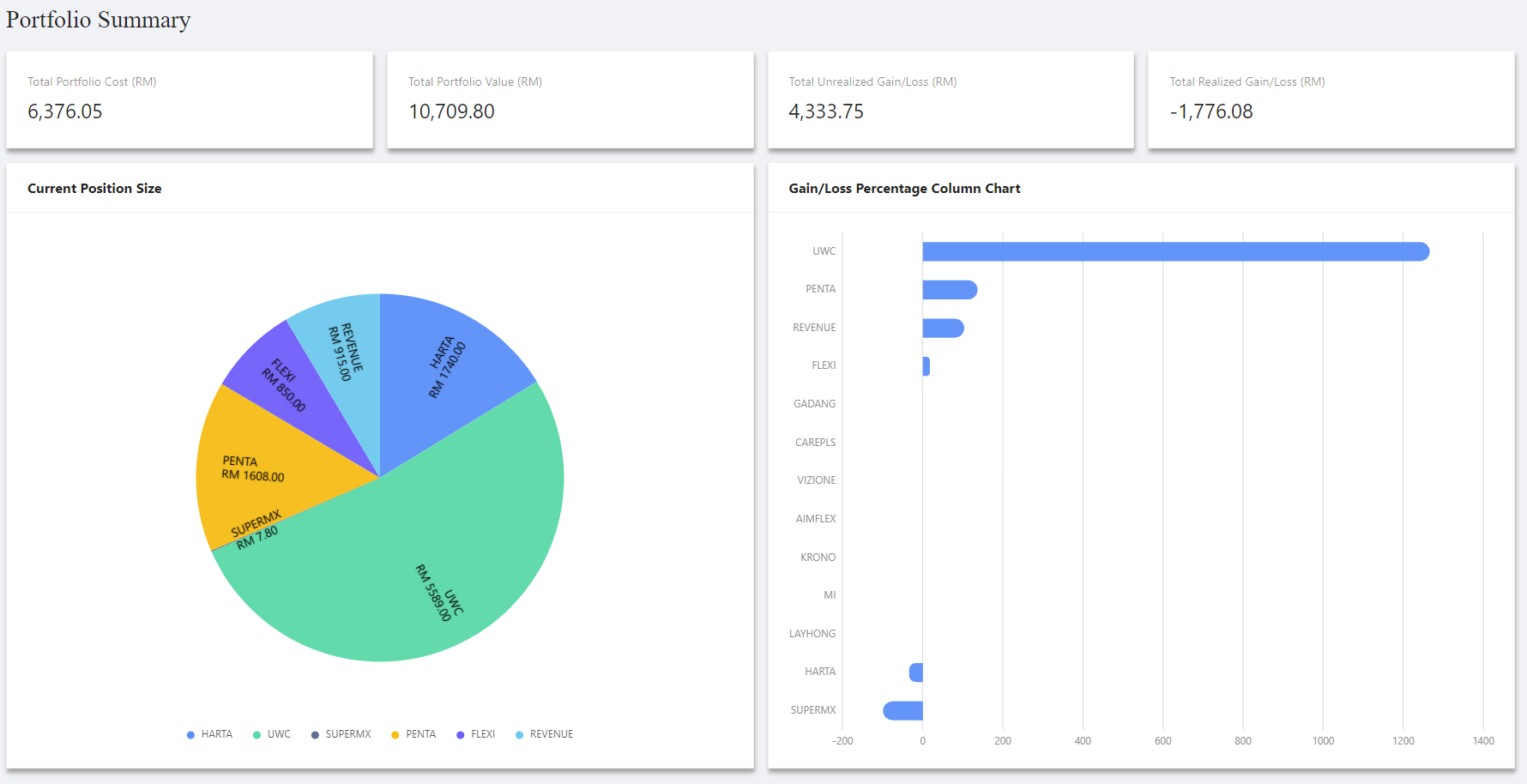Toggle SUPERMX legend item in pie chart
Viewport: 1527px width, 784px height.
(341, 734)
